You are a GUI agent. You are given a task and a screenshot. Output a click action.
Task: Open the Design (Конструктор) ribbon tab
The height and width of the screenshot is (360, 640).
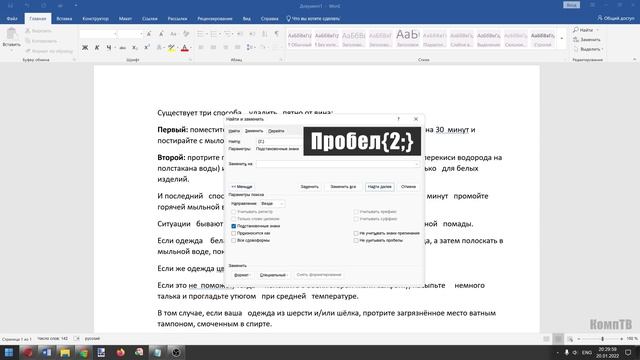click(x=96, y=18)
